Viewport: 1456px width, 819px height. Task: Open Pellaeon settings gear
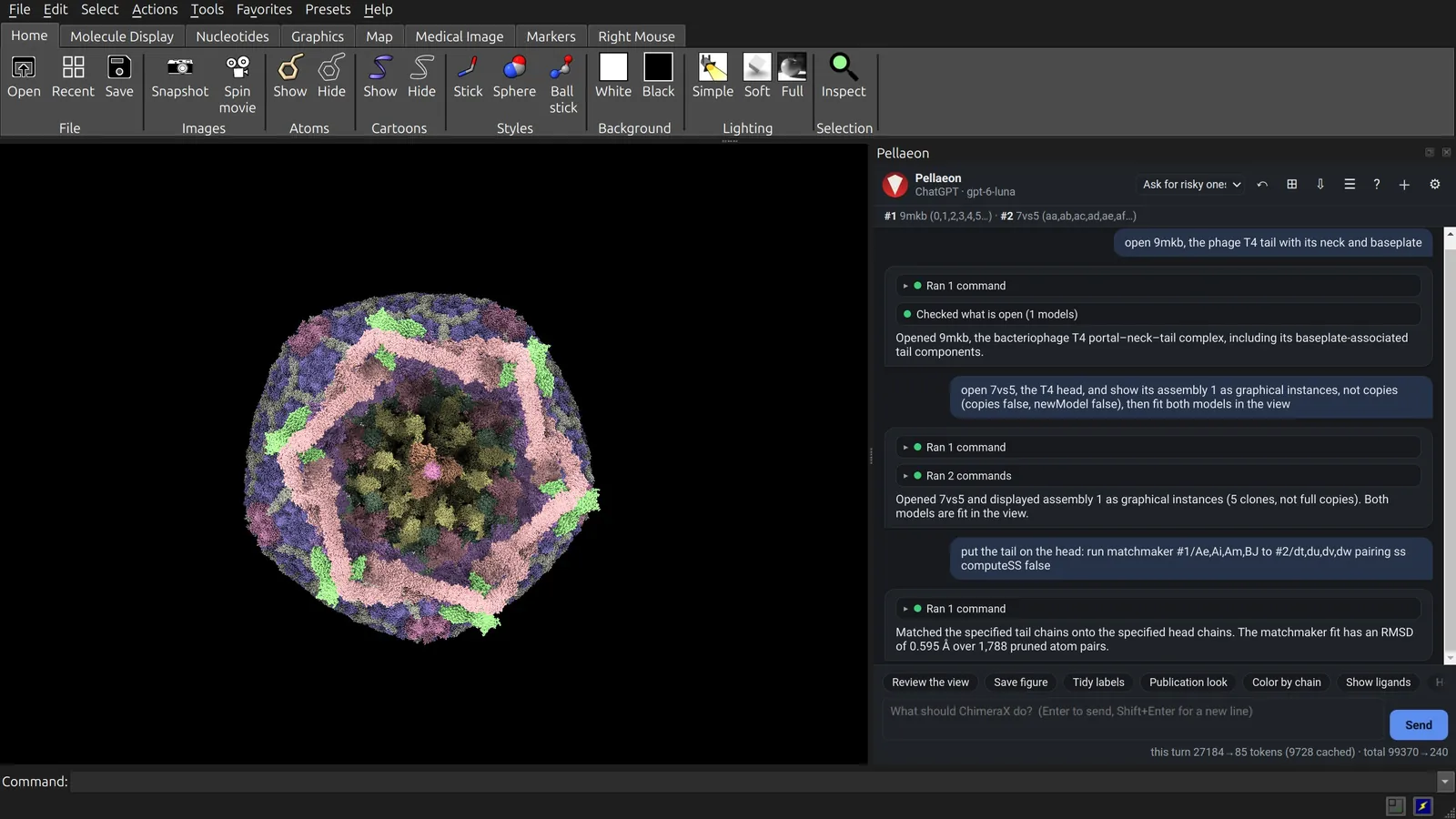point(1435,184)
